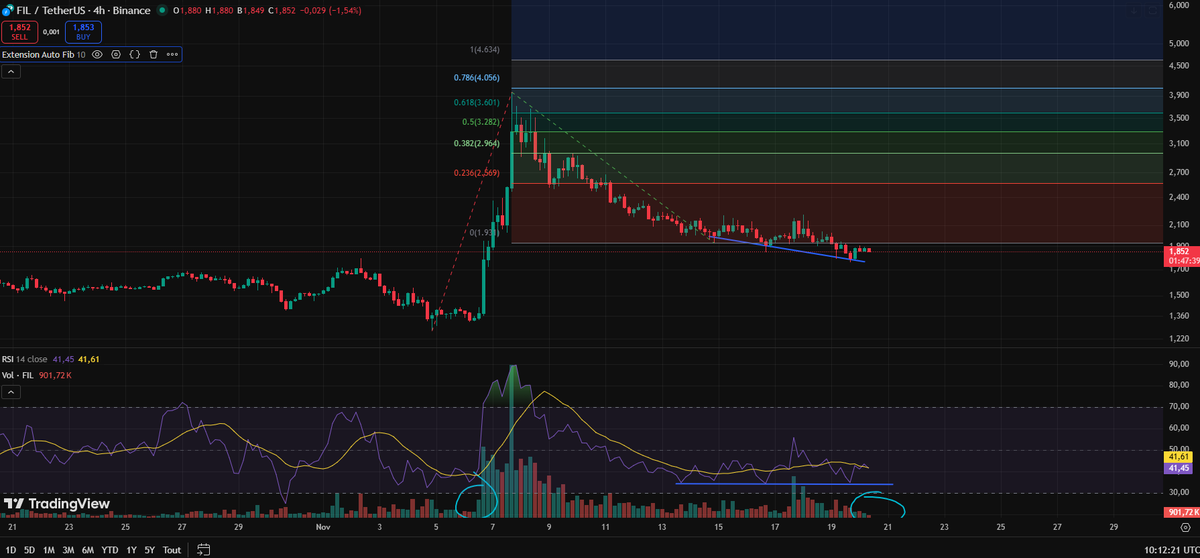Select the 5D time range
Image resolution: width=1200 pixels, height=558 pixels.
(29, 549)
